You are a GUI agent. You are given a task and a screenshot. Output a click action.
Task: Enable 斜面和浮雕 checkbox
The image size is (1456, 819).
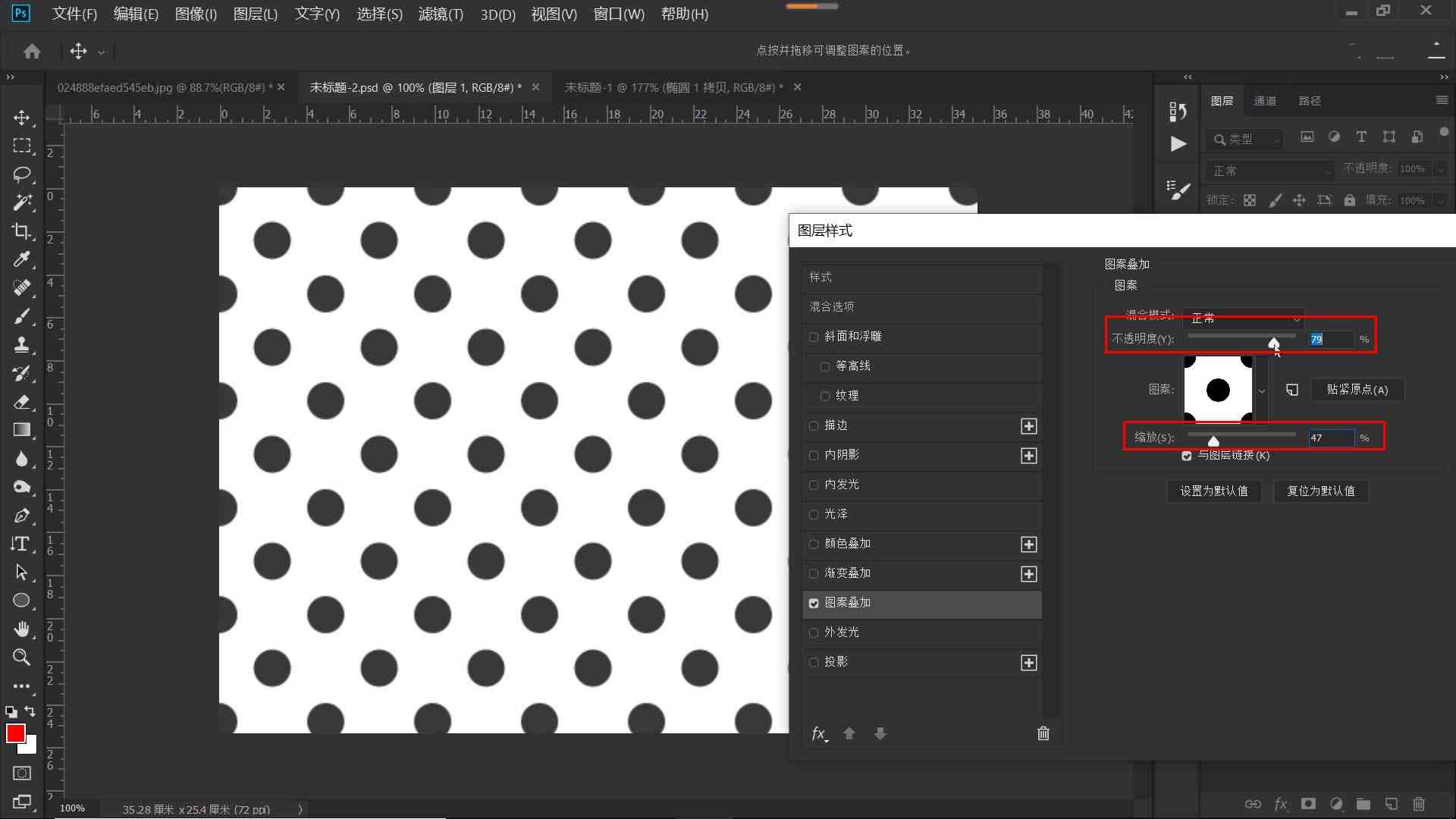point(814,337)
